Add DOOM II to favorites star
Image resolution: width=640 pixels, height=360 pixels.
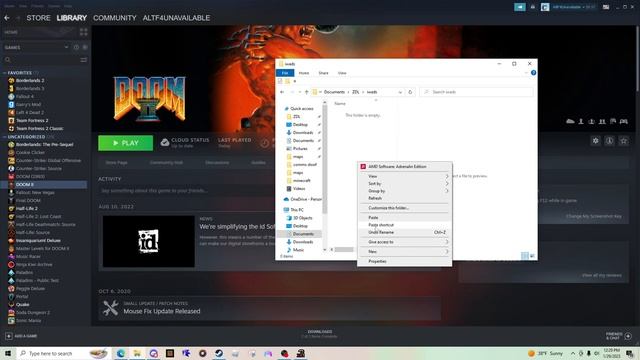(624, 141)
